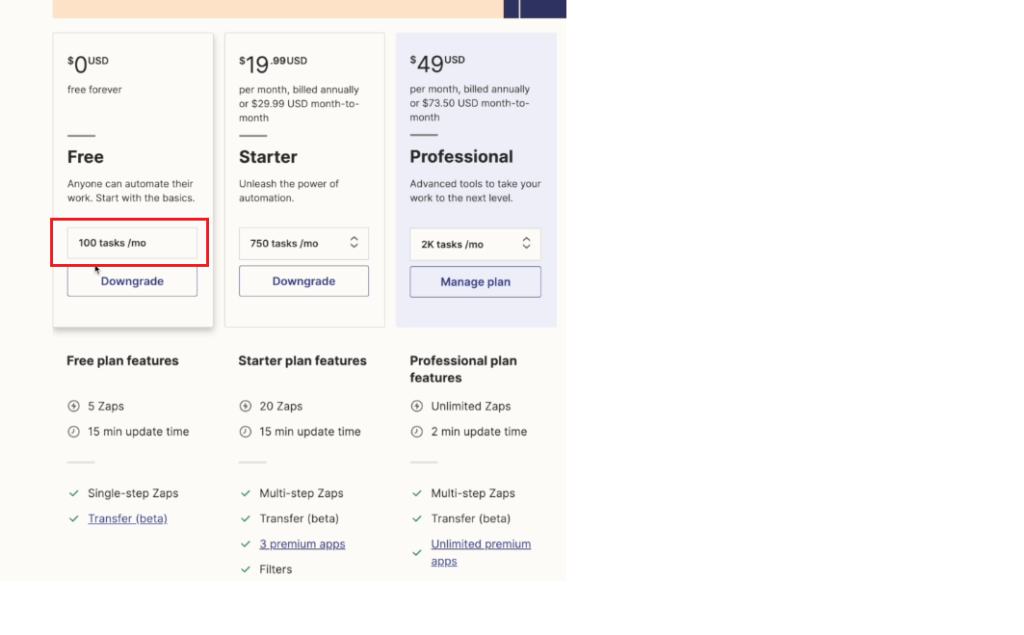Click the Manage plan button

click(x=475, y=282)
